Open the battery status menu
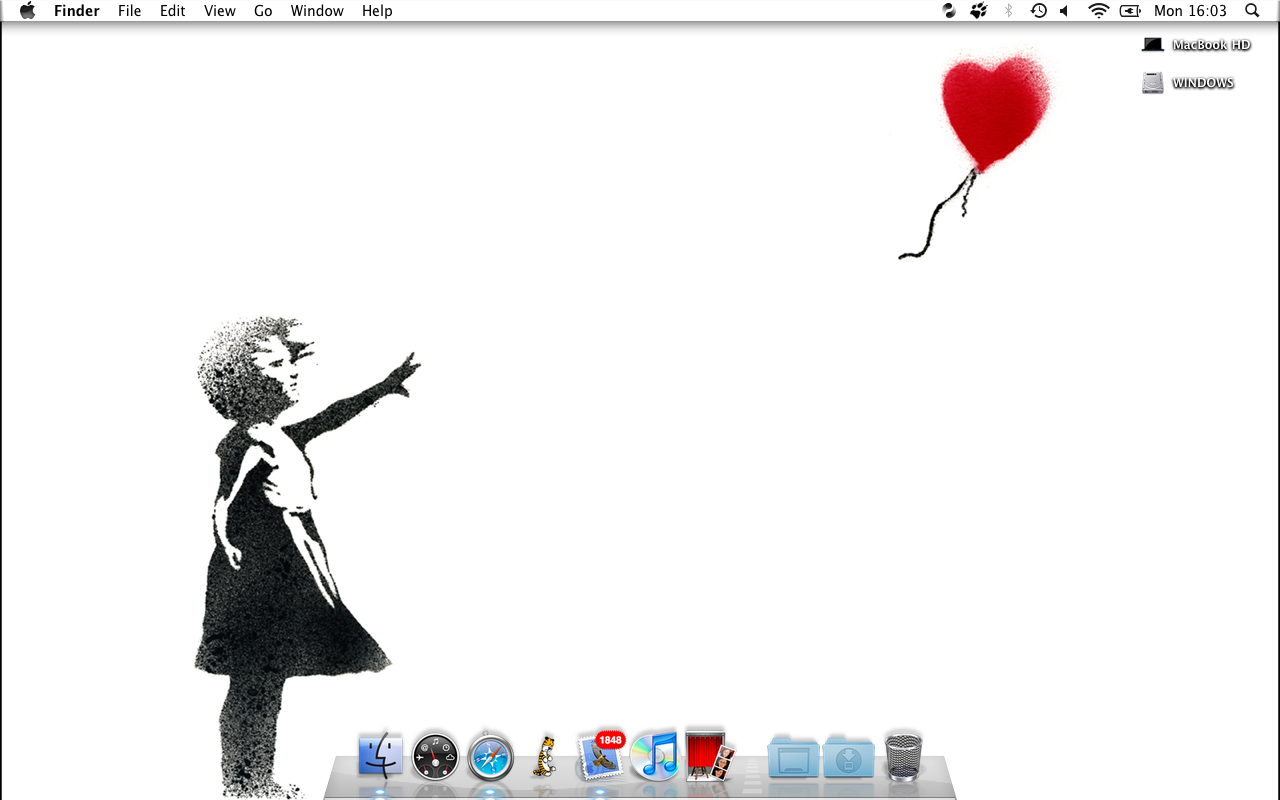Screen dimensions: 1280x800 click(x=1130, y=11)
